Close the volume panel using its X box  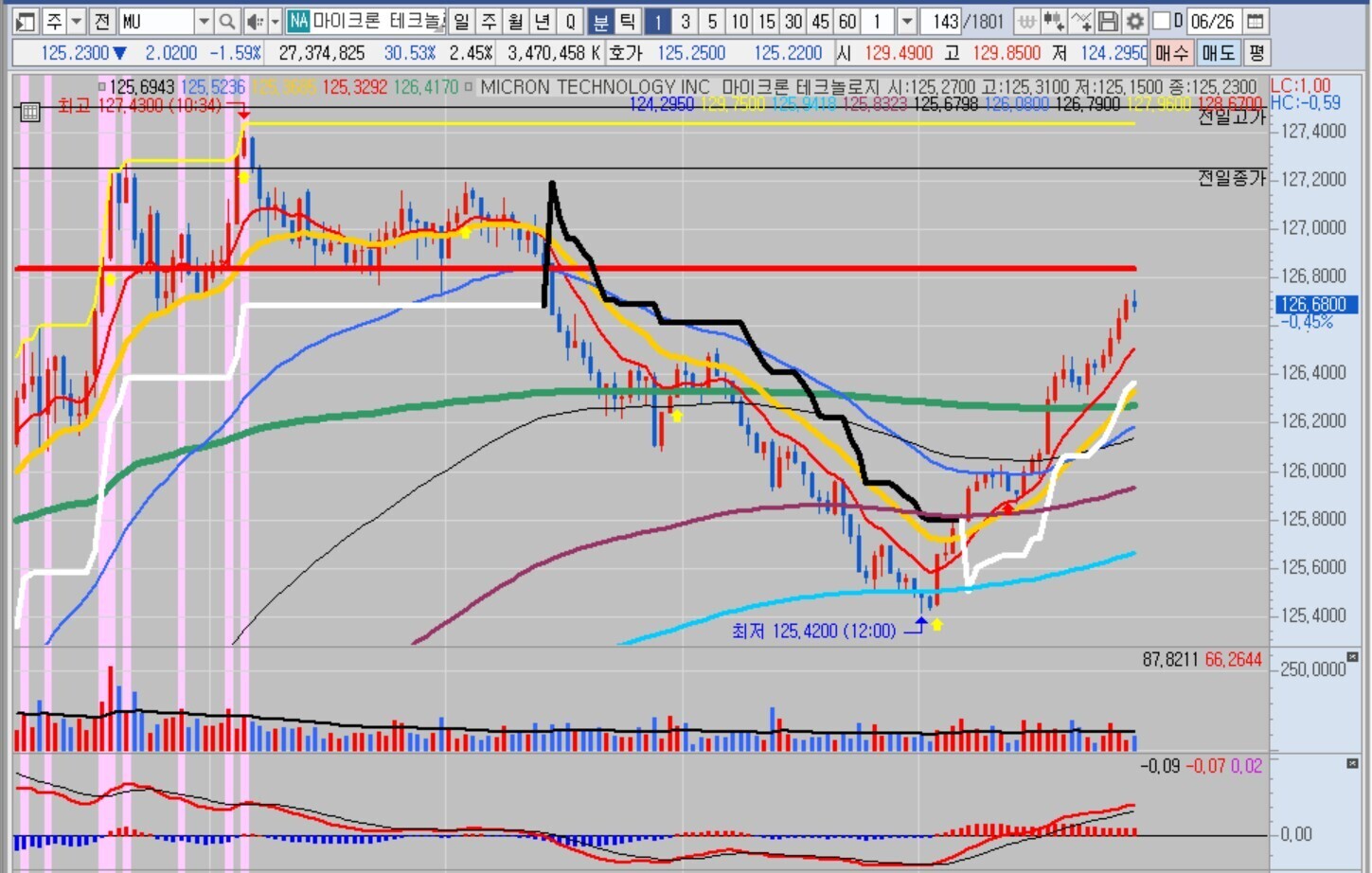pyautogui.click(x=1352, y=657)
